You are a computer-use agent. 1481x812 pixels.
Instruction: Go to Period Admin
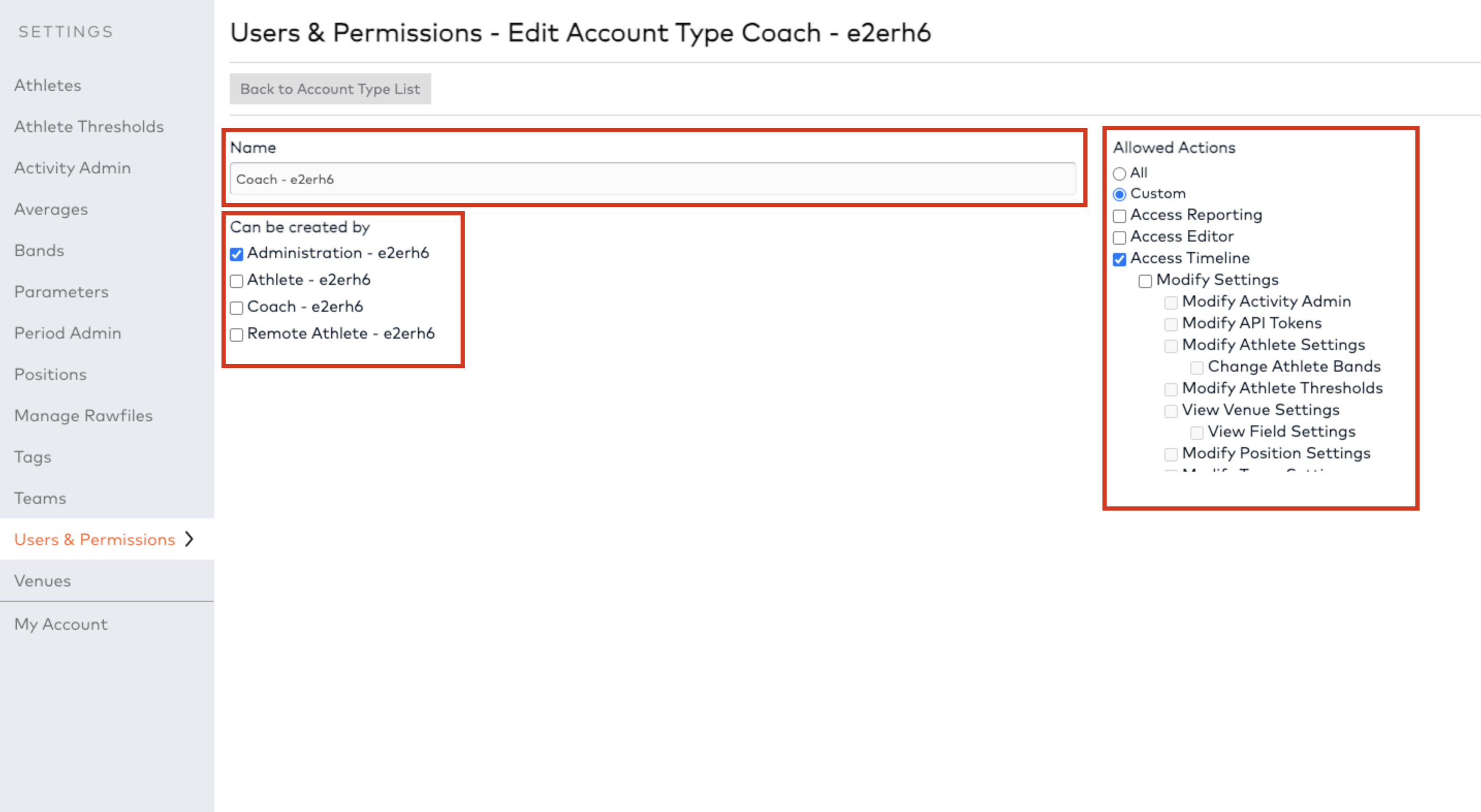point(68,333)
